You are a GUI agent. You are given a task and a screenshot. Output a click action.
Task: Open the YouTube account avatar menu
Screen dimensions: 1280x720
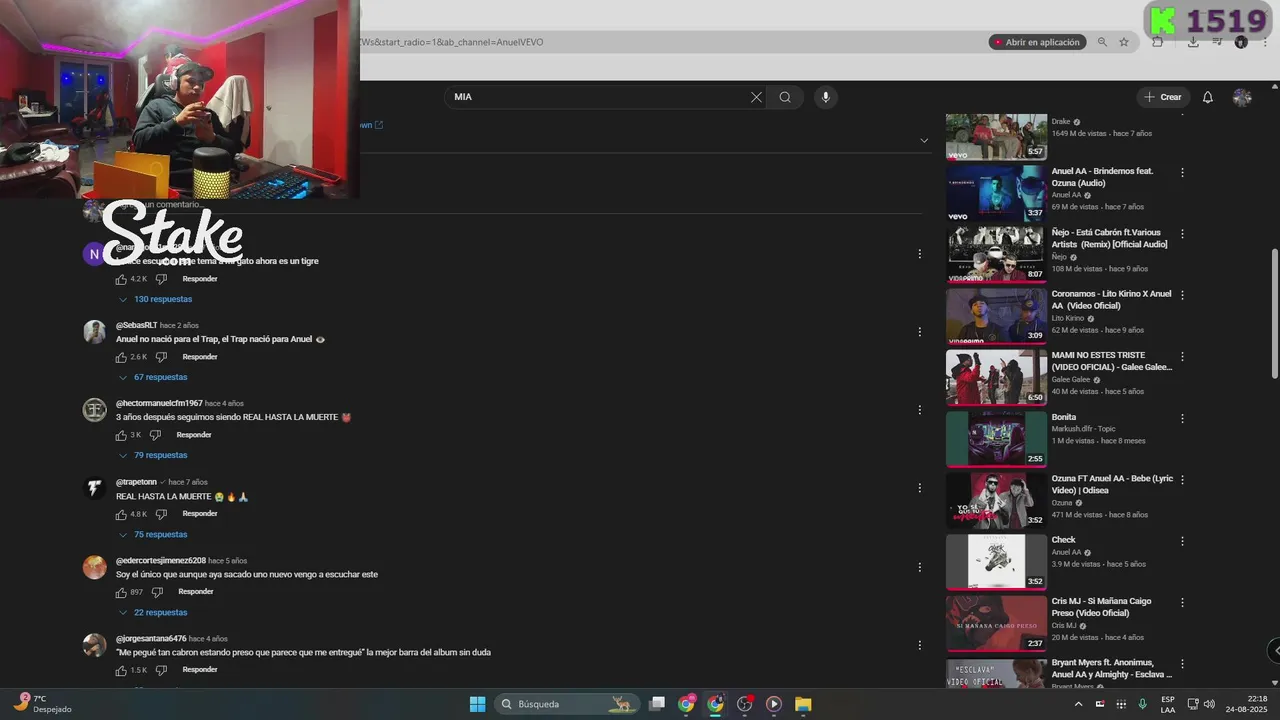(x=1242, y=97)
